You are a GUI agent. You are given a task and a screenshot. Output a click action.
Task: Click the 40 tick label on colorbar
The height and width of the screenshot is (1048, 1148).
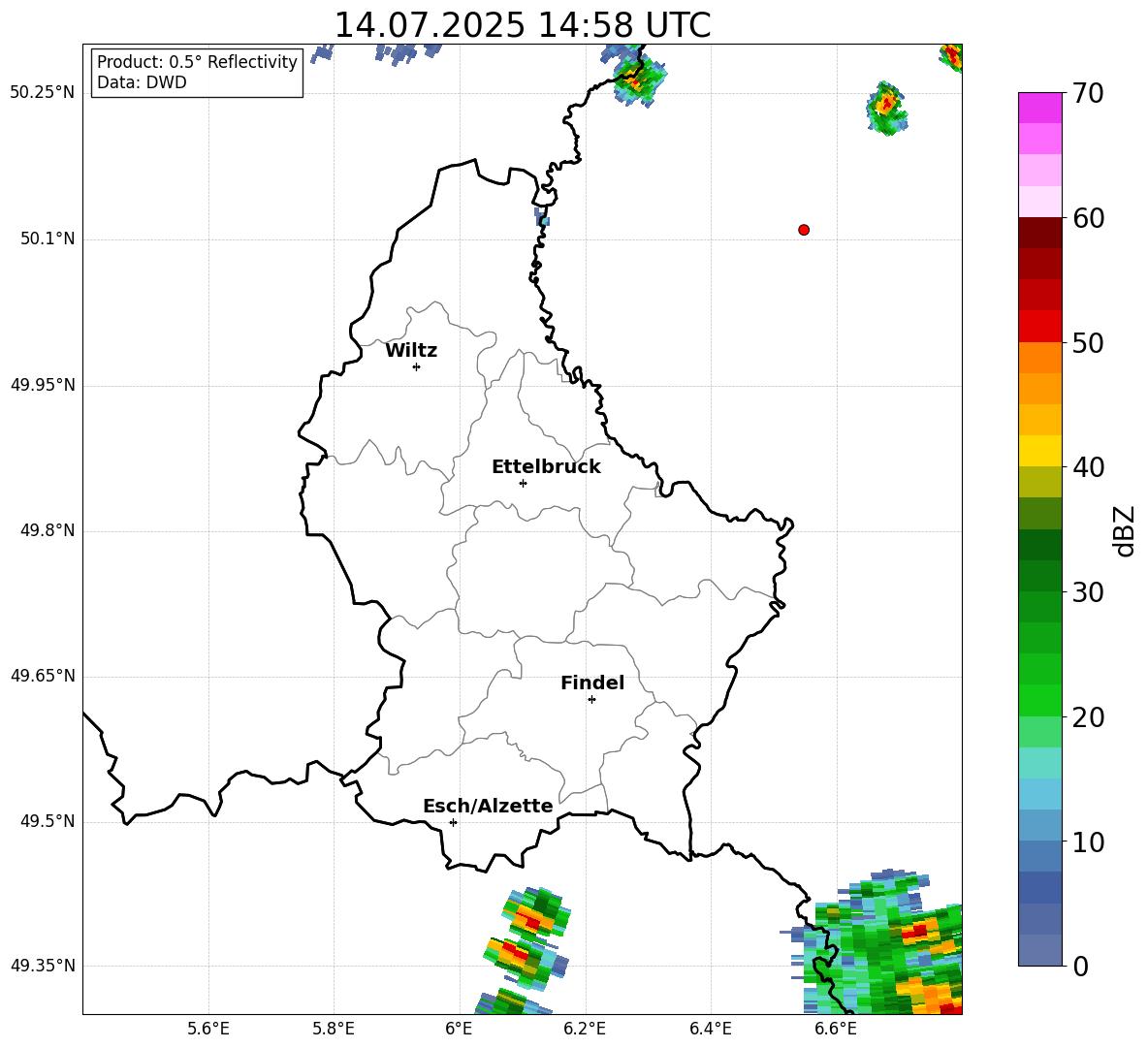click(1088, 467)
